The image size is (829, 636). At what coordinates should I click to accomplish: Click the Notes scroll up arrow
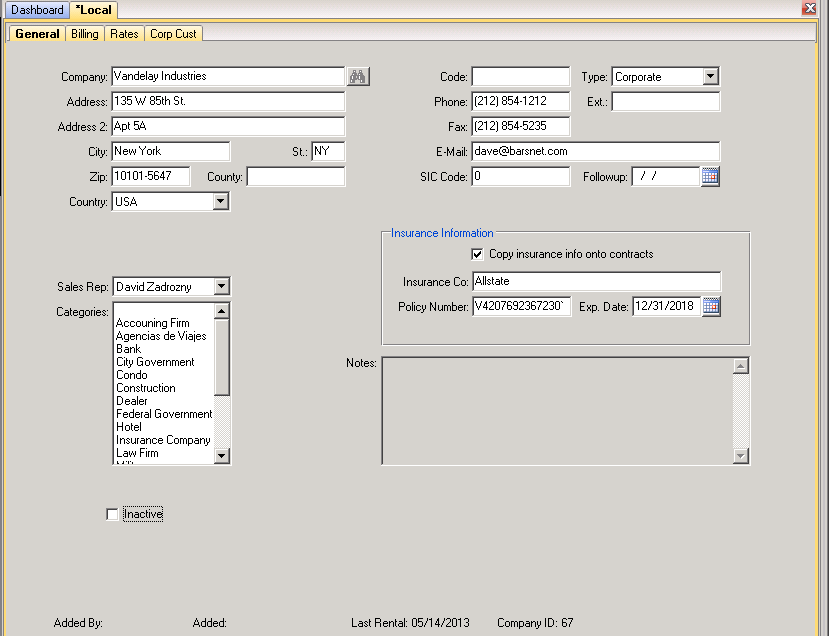(x=741, y=366)
